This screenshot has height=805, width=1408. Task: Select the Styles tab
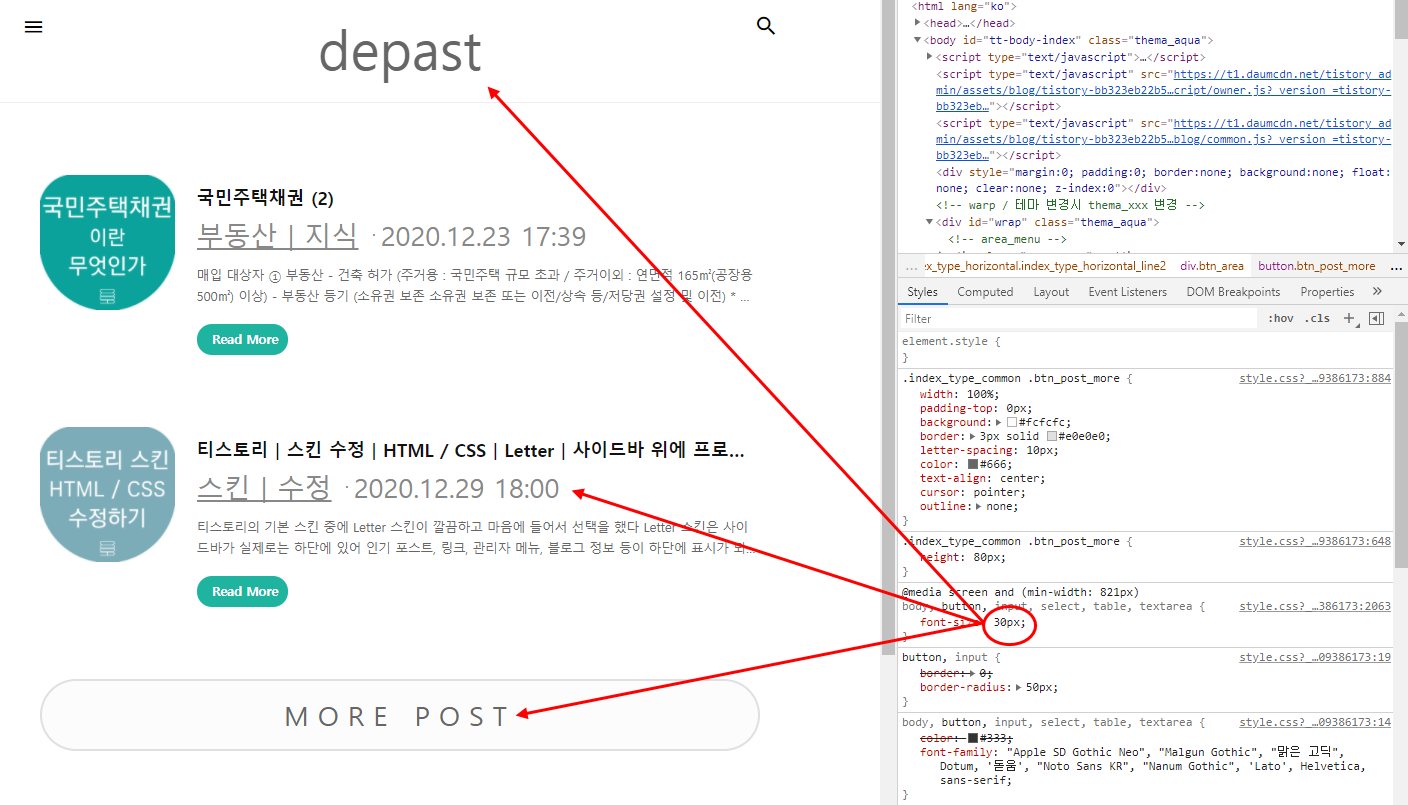pos(922,292)
